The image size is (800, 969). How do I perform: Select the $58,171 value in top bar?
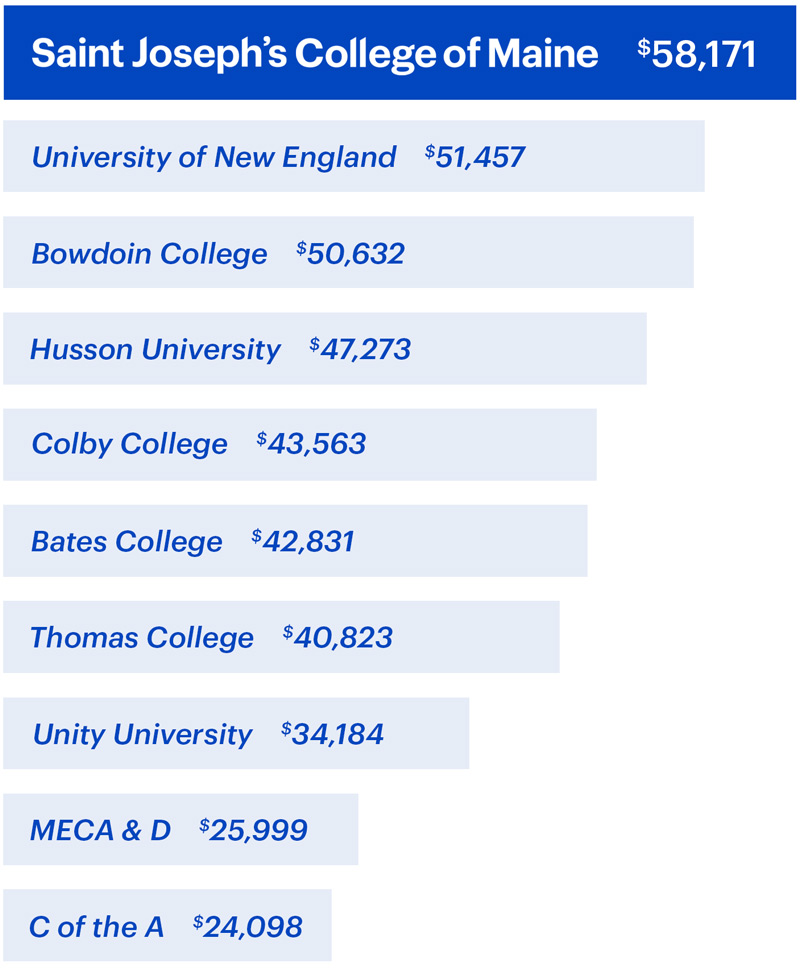(x=697, y=54)
